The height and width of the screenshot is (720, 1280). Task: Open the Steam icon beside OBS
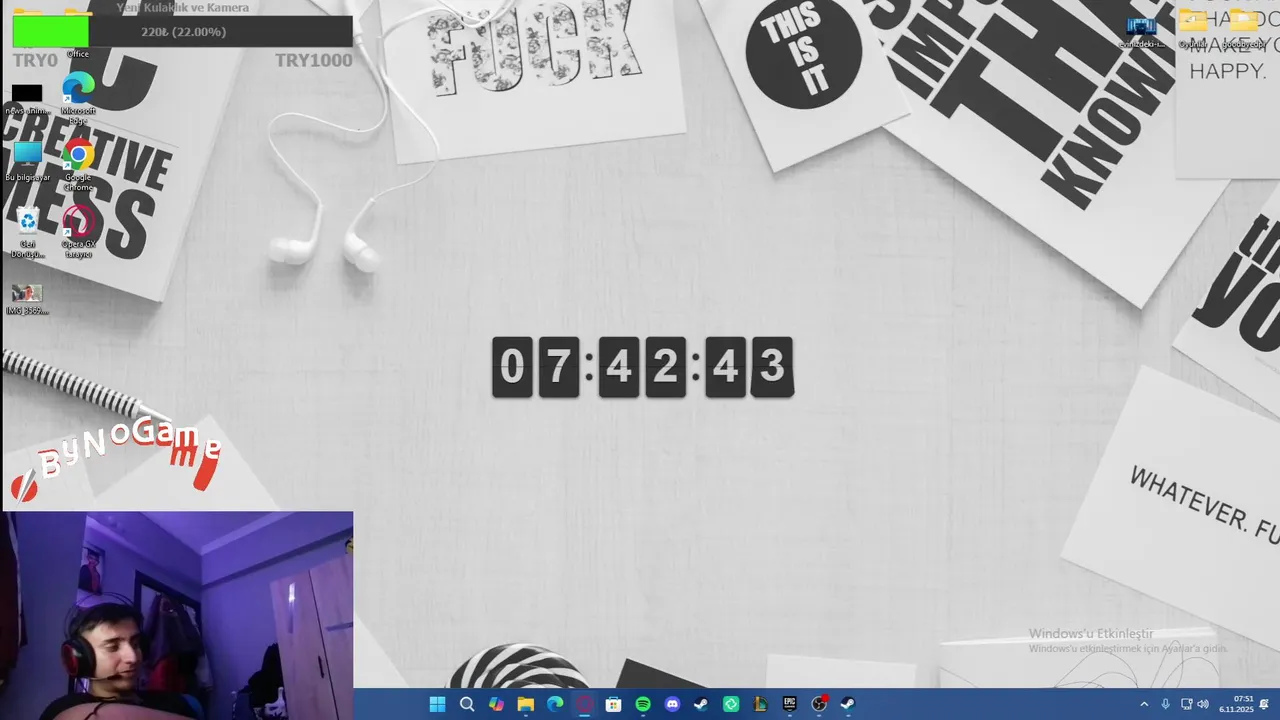click(x=848, y=704)
